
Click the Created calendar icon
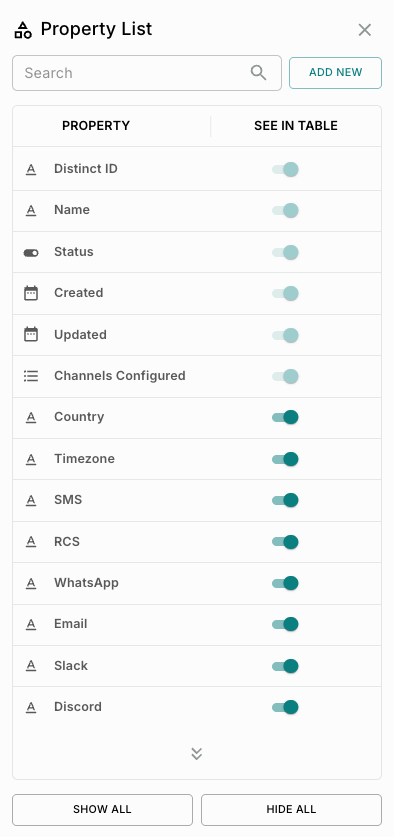point(31,293)
